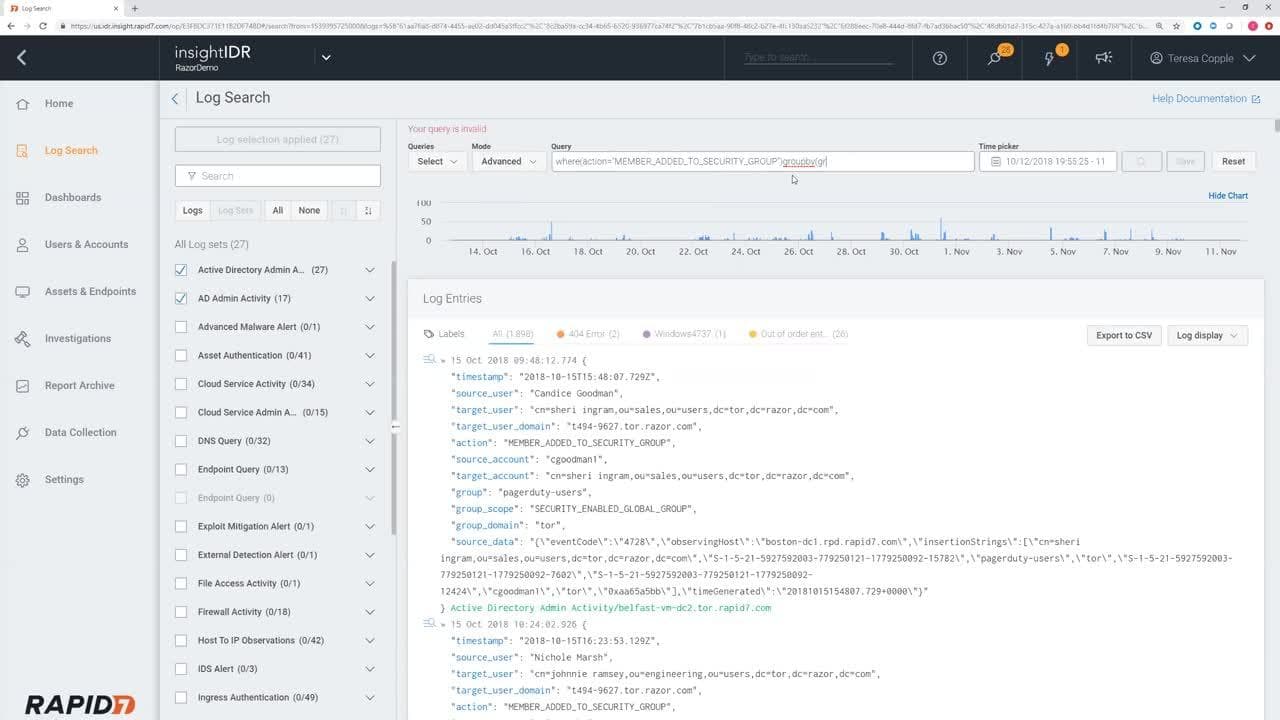Open the Queries Select dropdown
The height and width of the screenshot is (720, 1280).
(437, 161)
